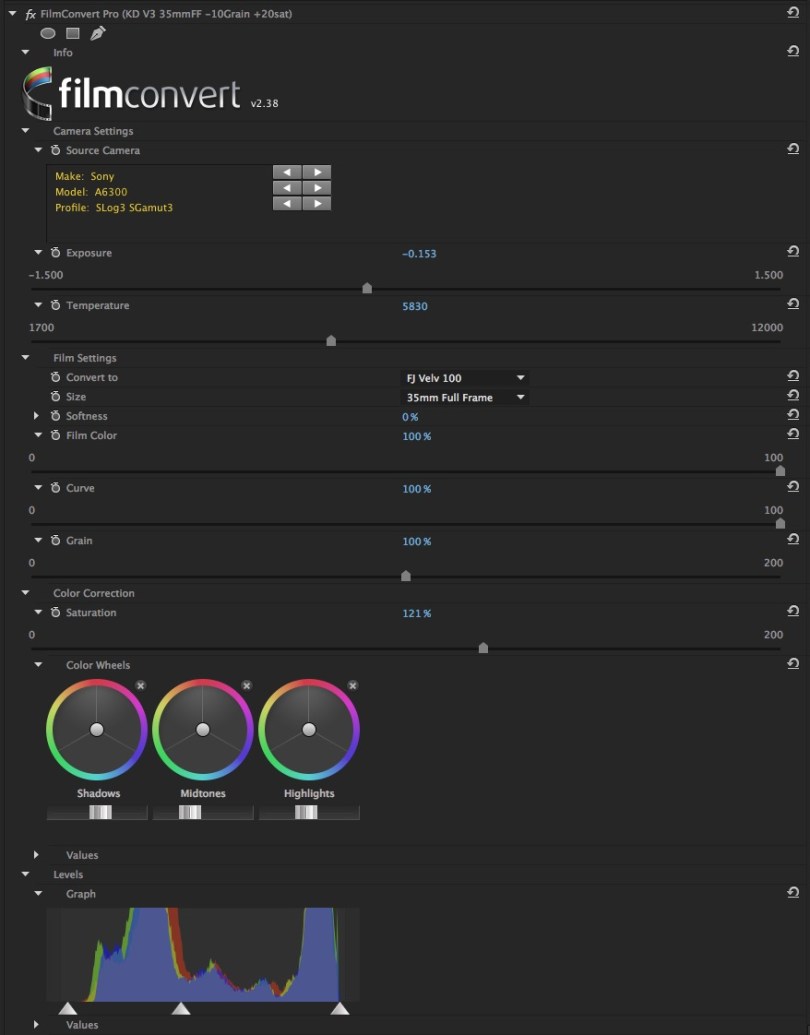
Task: Reset the Temperature parameter
Action: point(793,304)
